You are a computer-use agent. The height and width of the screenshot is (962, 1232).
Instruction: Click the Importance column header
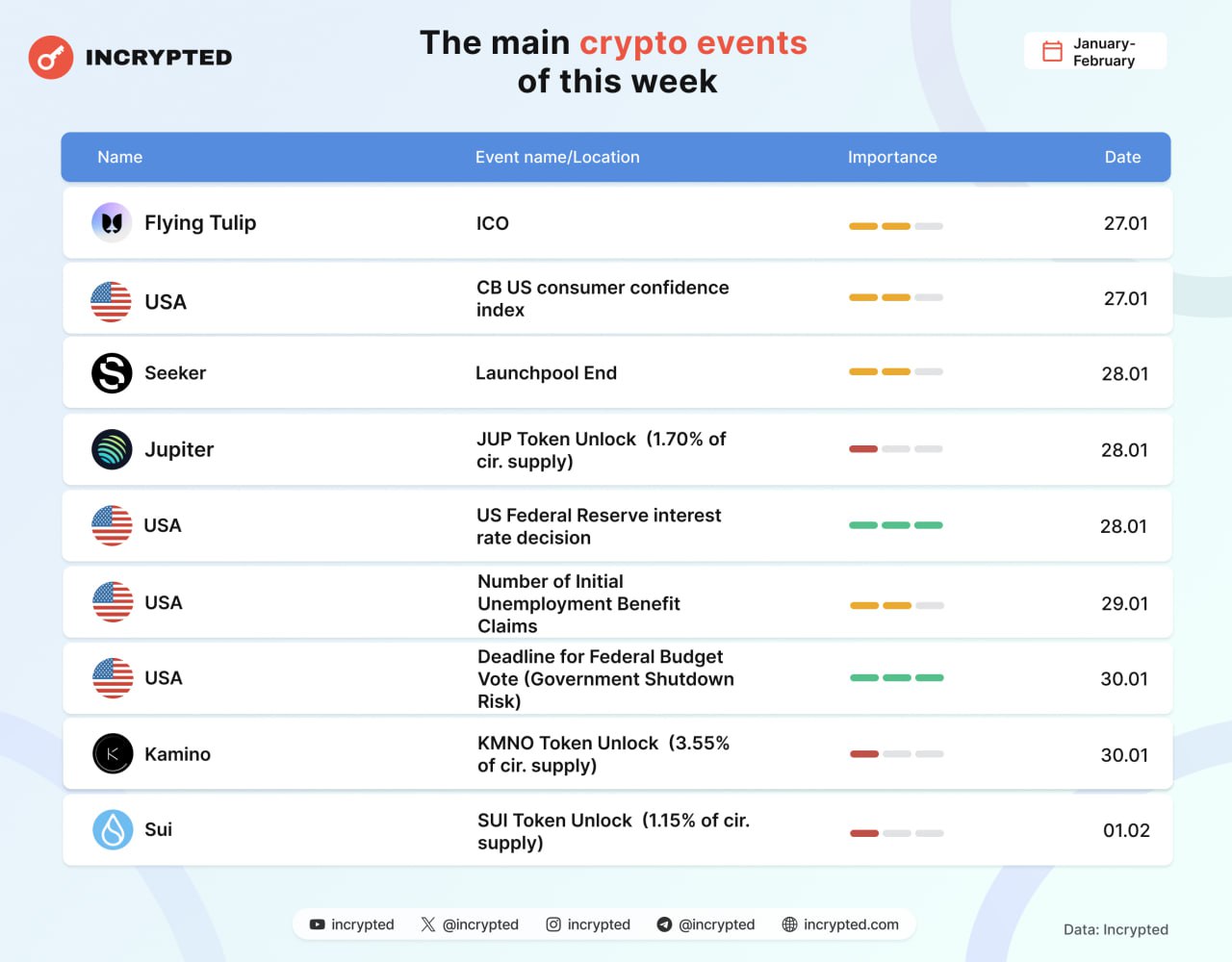[892, 157]
